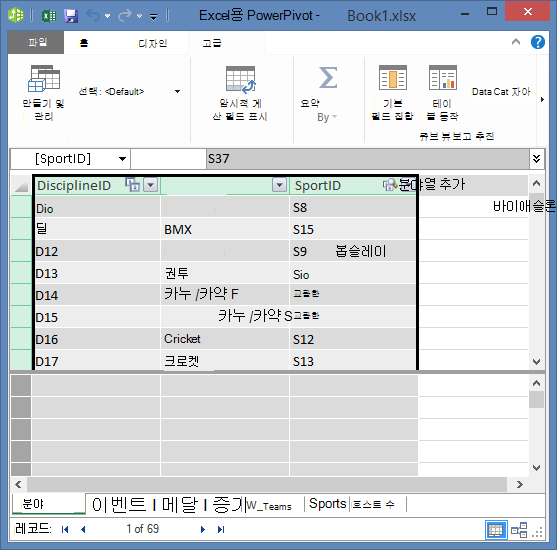Select the cell containing BMX

[x=225, y=229]
